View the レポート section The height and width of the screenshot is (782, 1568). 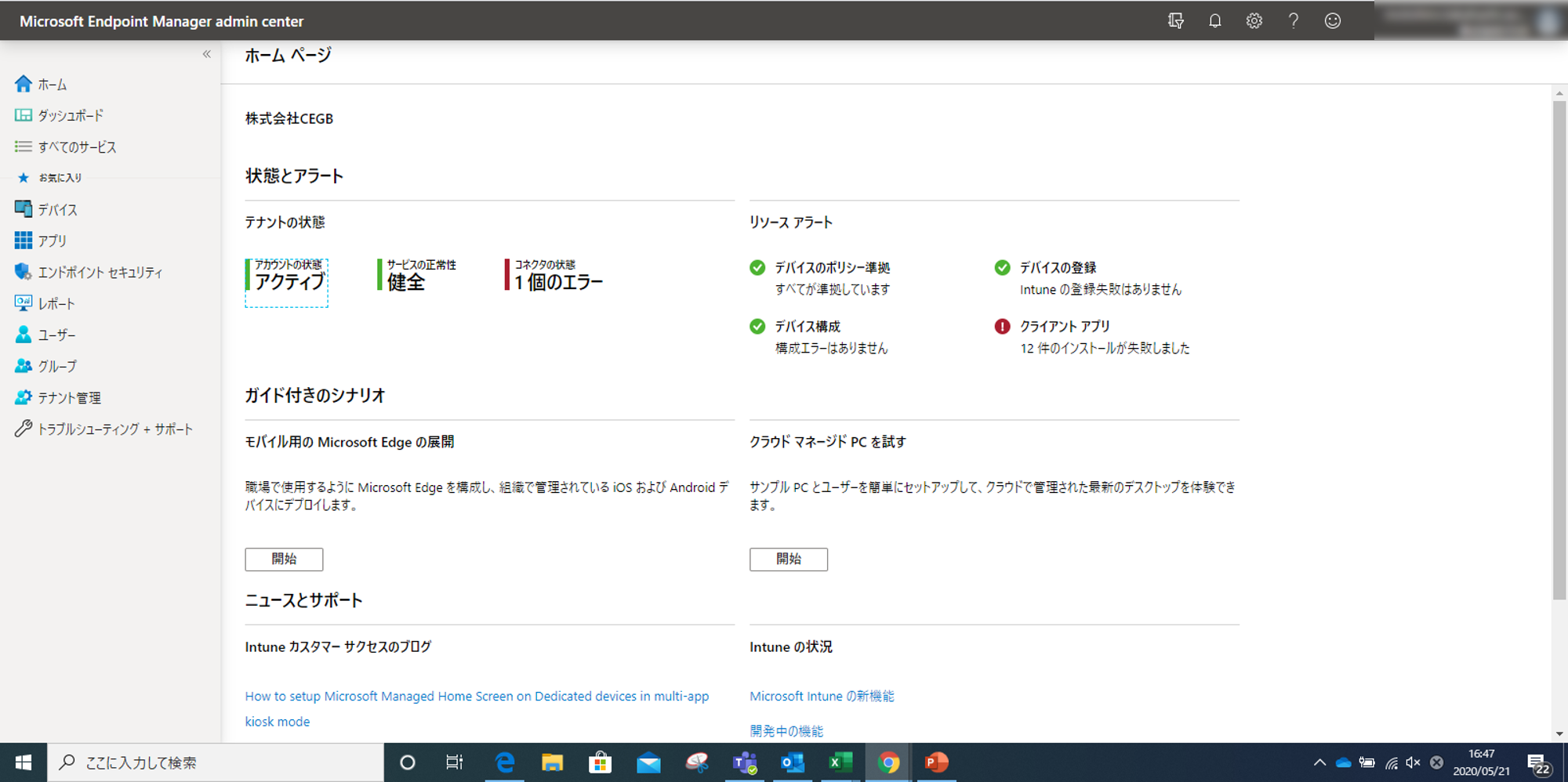(x=57, y=303)
